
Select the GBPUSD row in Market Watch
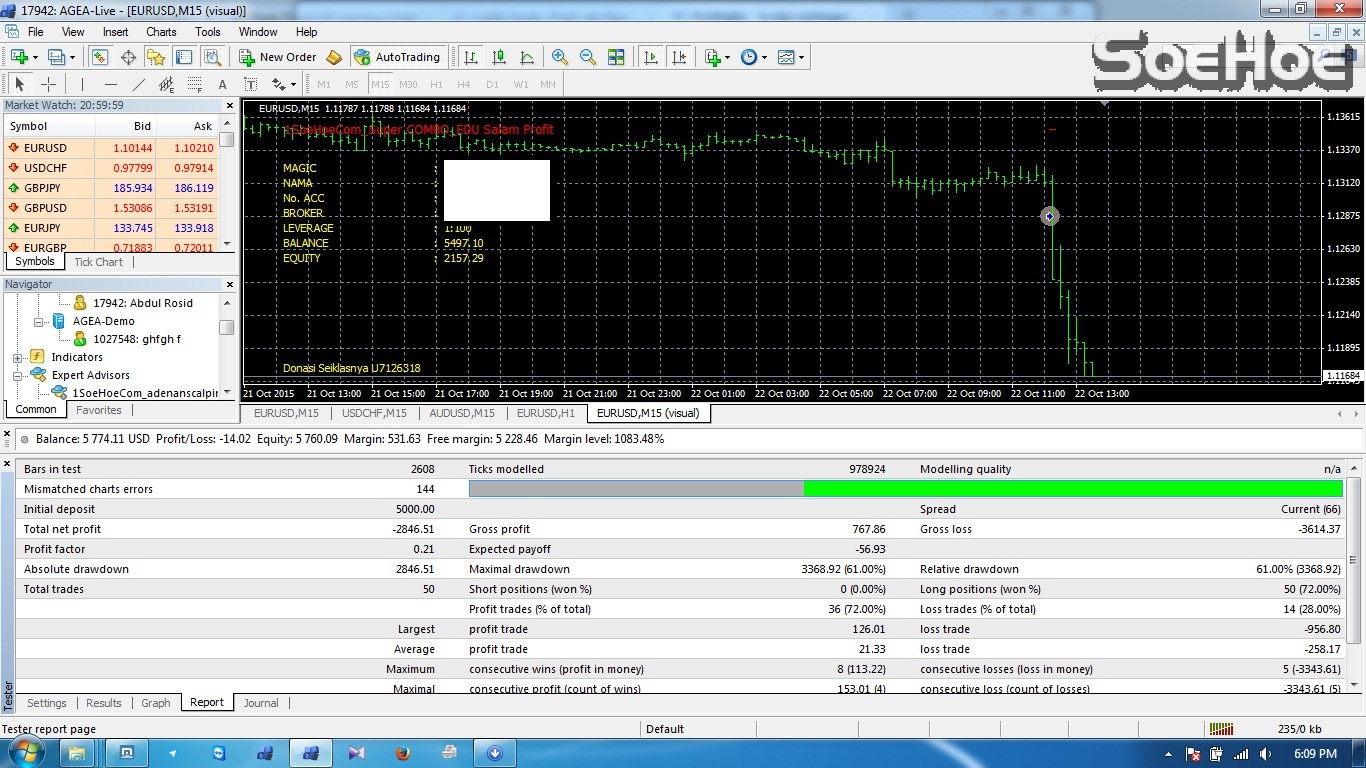46,208
